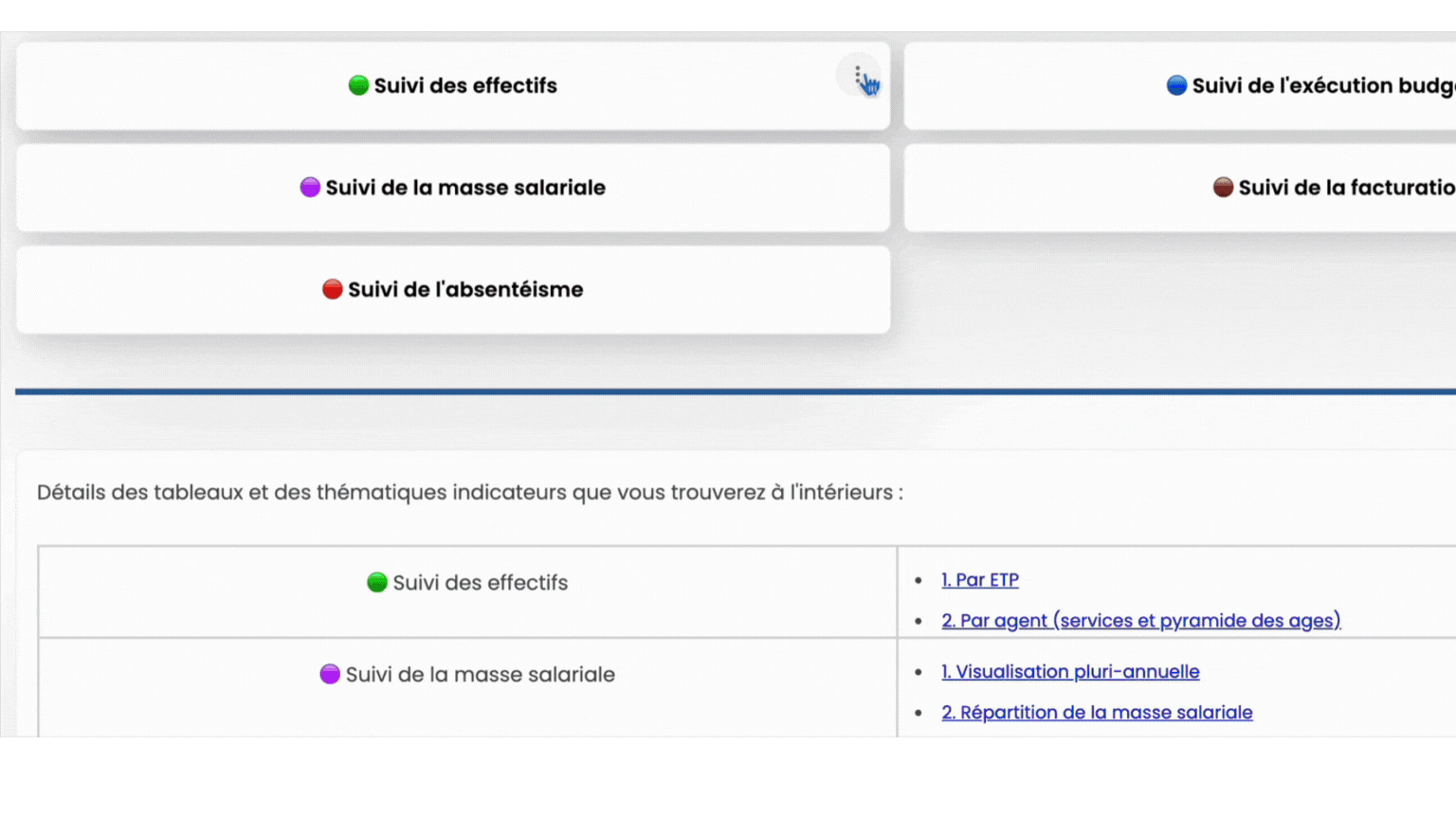Open the Suivi de l'exécution budgétaire card
Screen dimensions: 1456x819
pyautogui.click(x=1180, y=85)
